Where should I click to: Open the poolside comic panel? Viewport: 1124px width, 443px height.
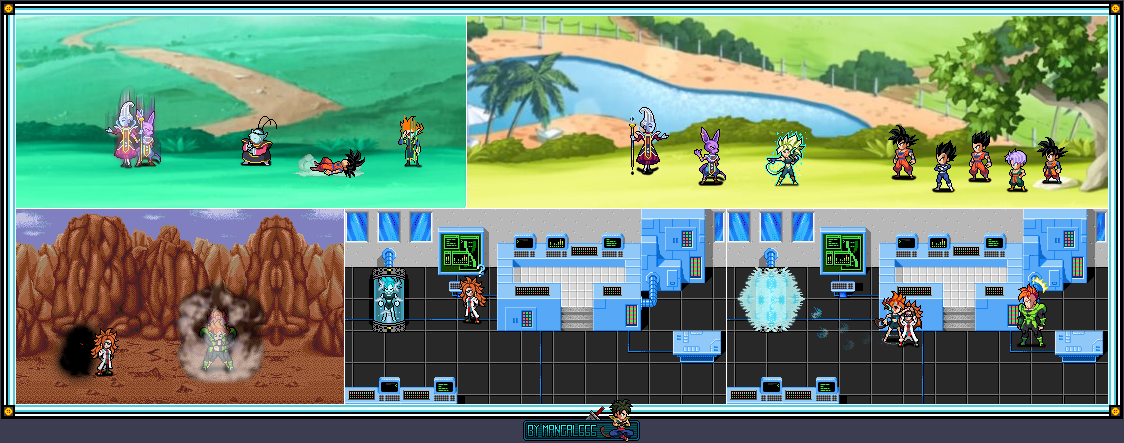click(x=787, y=112)
